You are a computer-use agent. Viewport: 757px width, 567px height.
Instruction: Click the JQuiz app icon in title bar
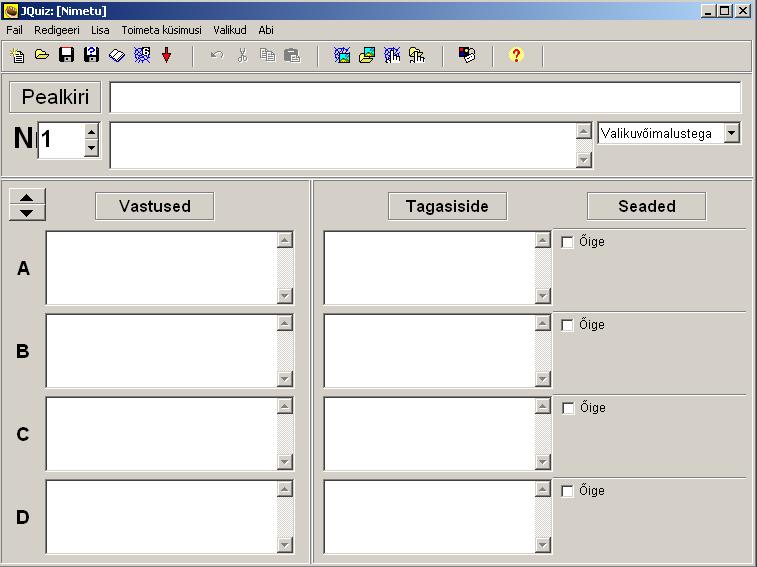(x=10, y=11)
